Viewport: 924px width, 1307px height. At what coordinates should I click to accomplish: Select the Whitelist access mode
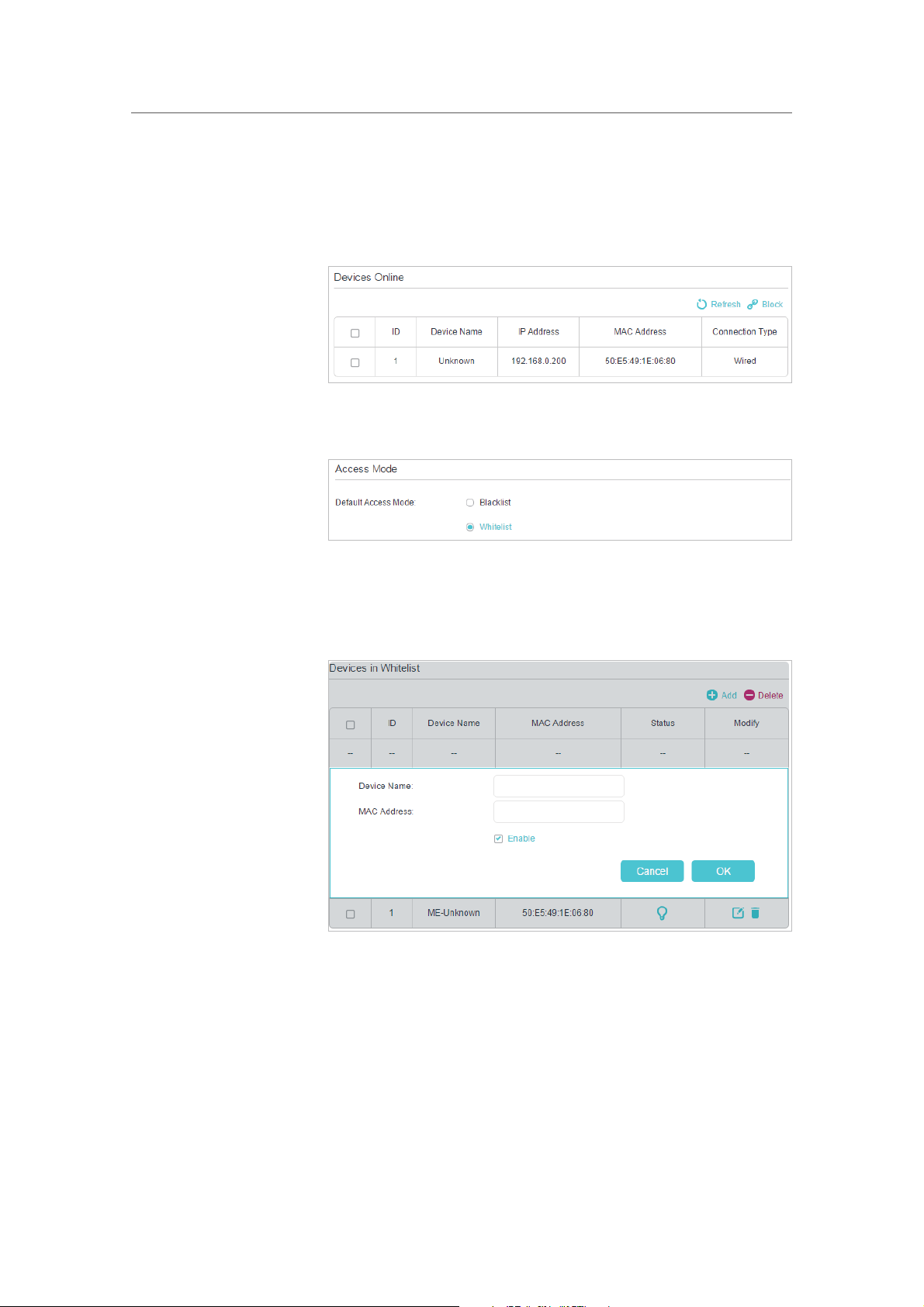pos(470,527)
